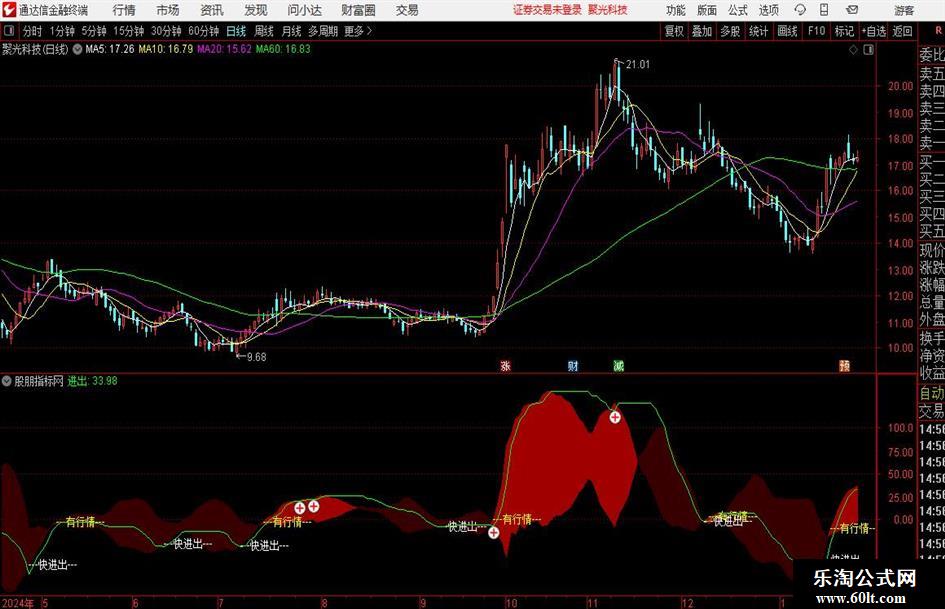
Task: Expand the 更多 period options
Action: point(358,31)
